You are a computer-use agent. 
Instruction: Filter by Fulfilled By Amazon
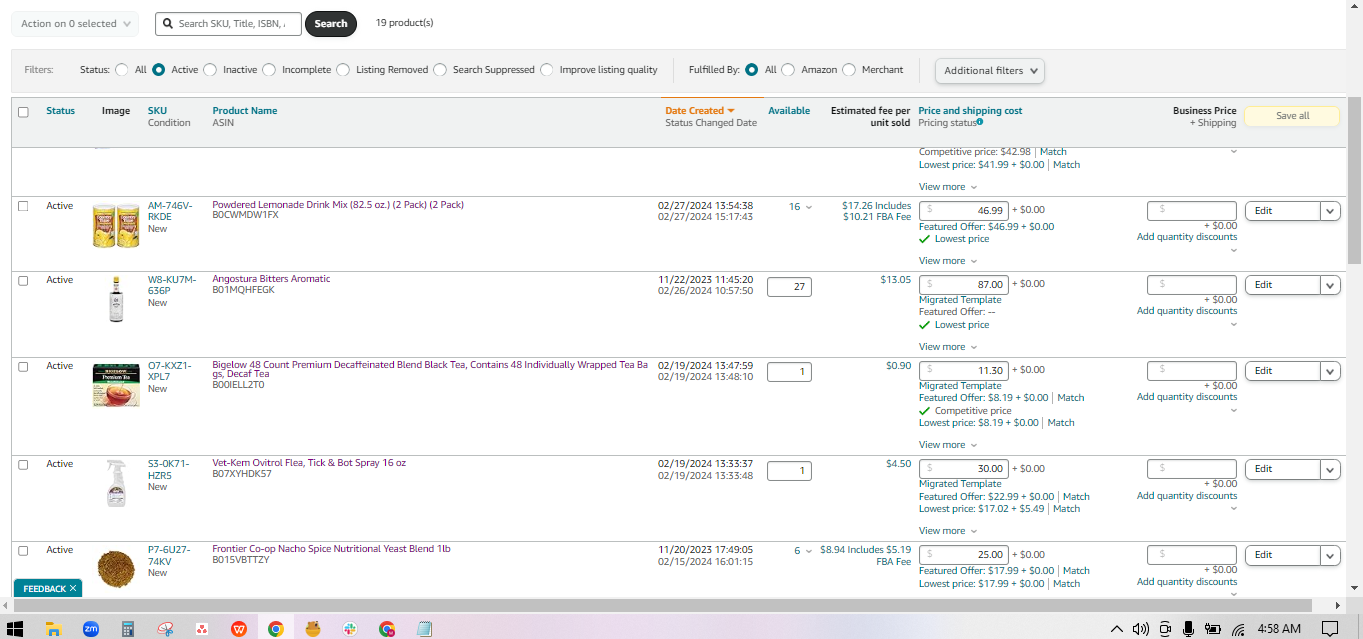coord(788,70)
